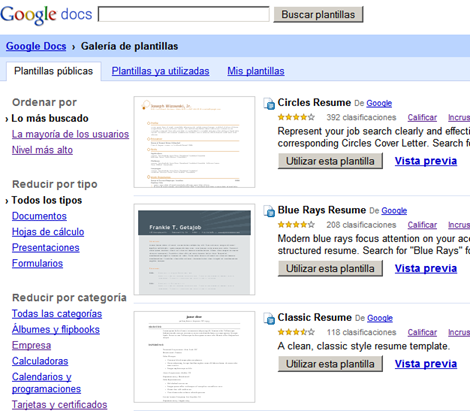Select Todos los tipos filter
Viewport: 470px width, 411px height.
point(47,200)
